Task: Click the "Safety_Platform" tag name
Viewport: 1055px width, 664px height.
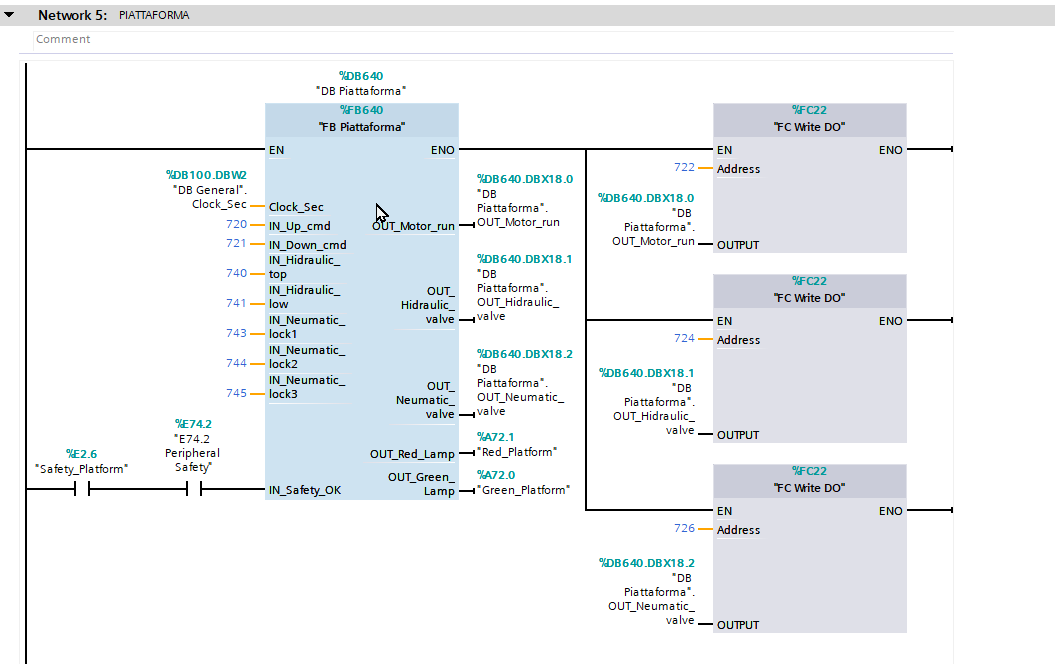Action: pos(81,469)
